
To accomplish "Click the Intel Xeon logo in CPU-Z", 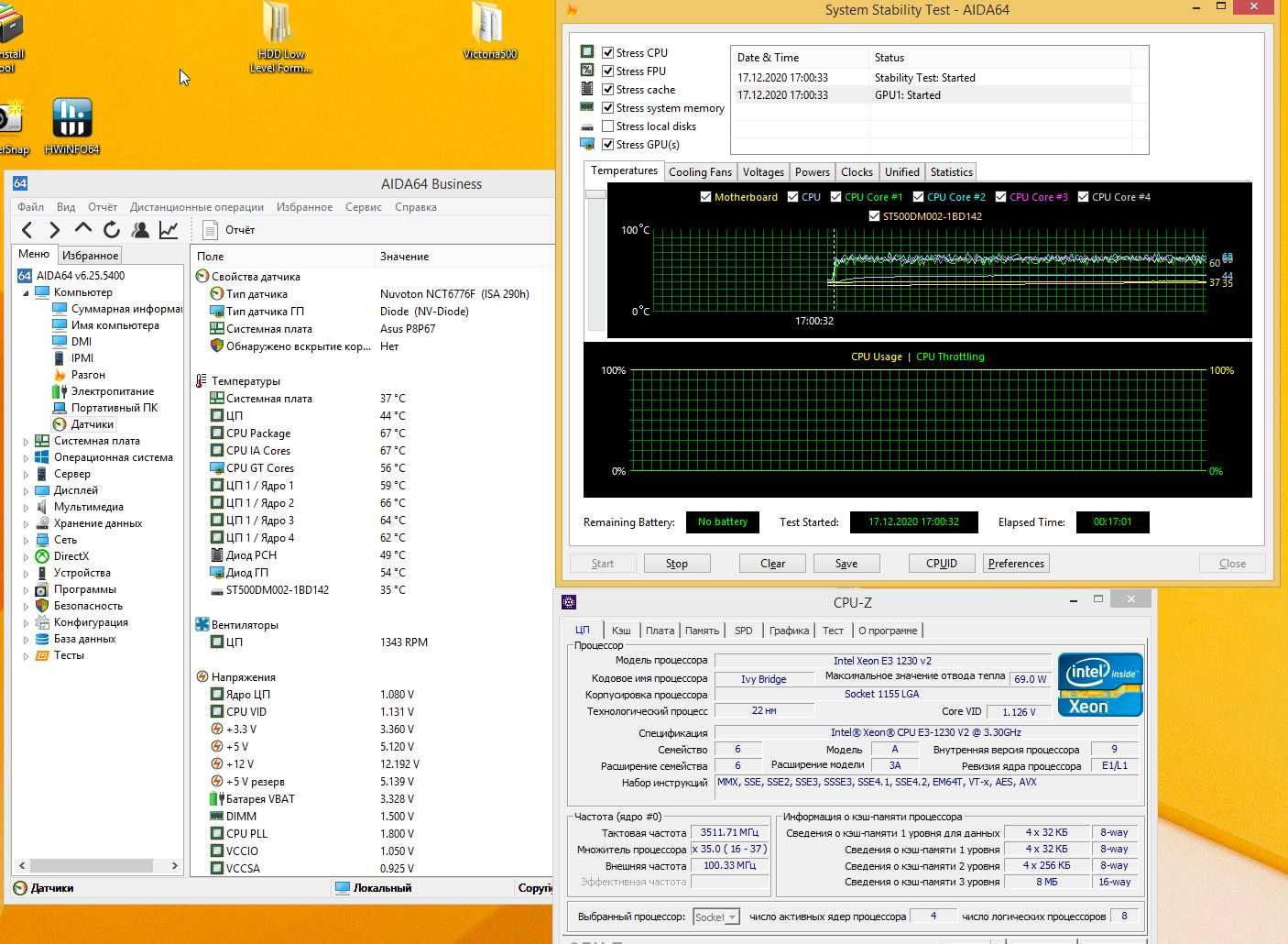I will pyautogui.click(x=1100, y=685).
